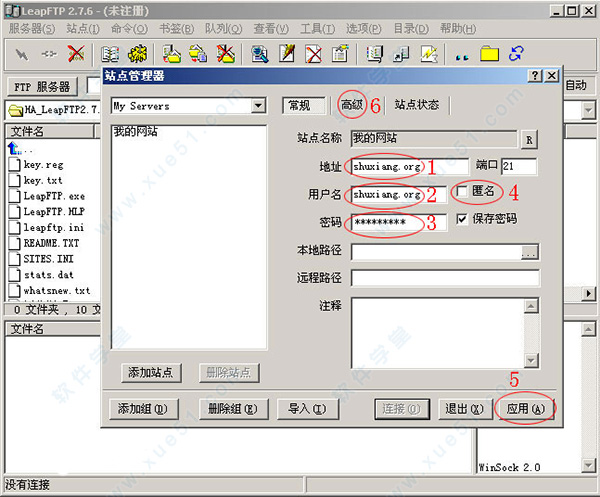The width and height of the screenshot is (600, 497).
Task: Click the HA_LeapFTP2.7 folder icon
Action: (15, 110)
